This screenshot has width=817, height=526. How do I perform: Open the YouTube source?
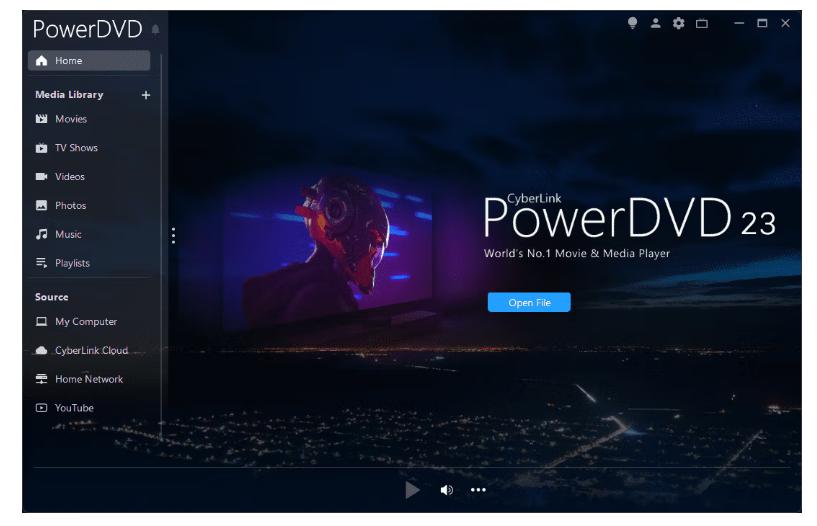pos(73,408)
